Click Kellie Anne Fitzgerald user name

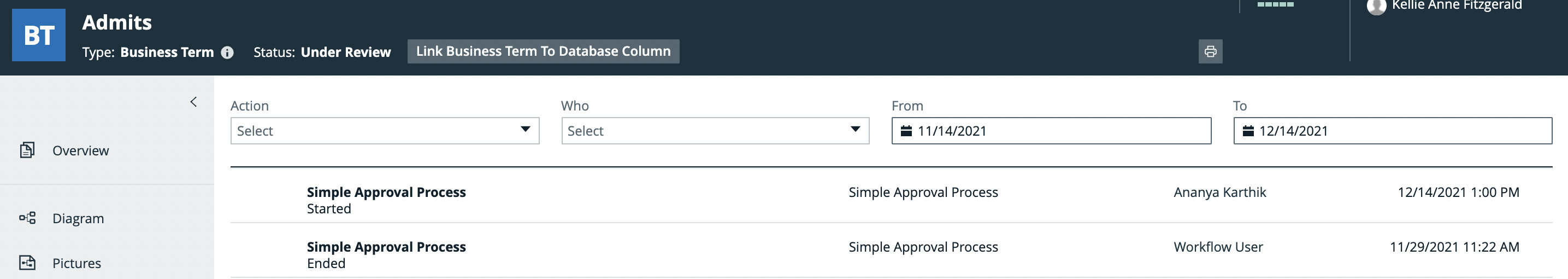pos(1456,5)
